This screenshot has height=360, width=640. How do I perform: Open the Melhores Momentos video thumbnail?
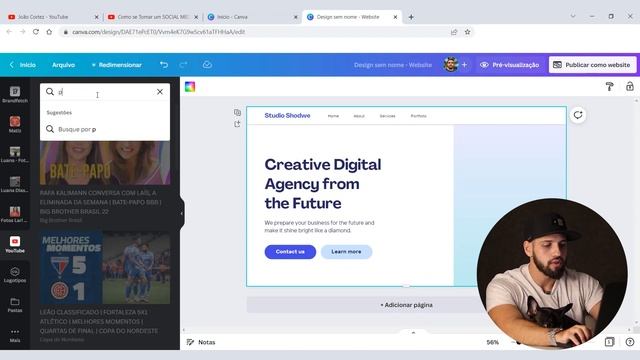click(x=105, y=268)
